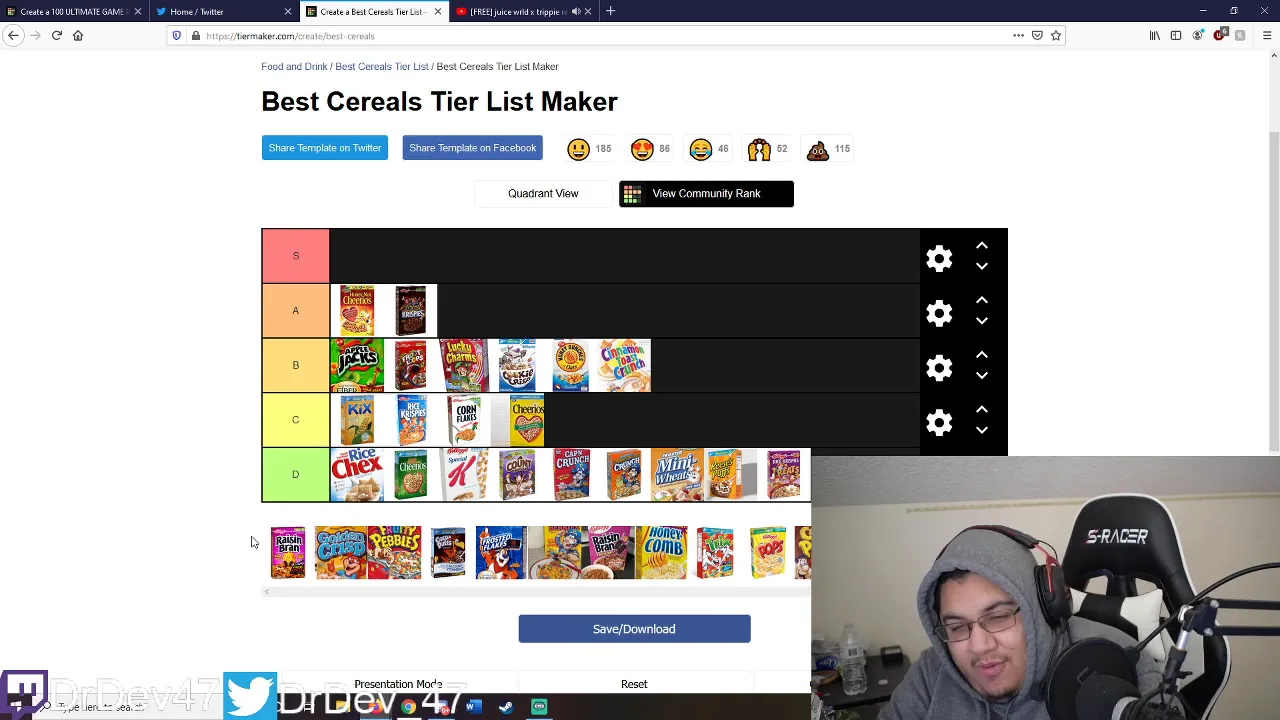
Task: Move A tier row up with arrow
Action: [982, 300]
